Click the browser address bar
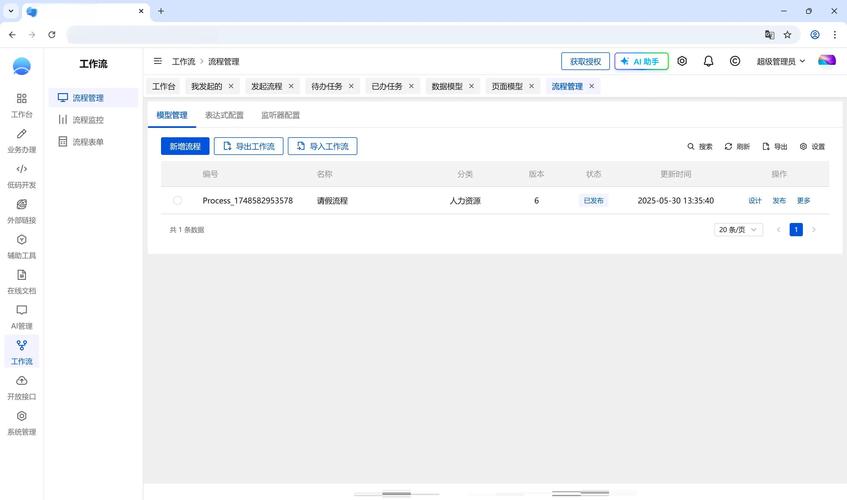 point(411,35)
